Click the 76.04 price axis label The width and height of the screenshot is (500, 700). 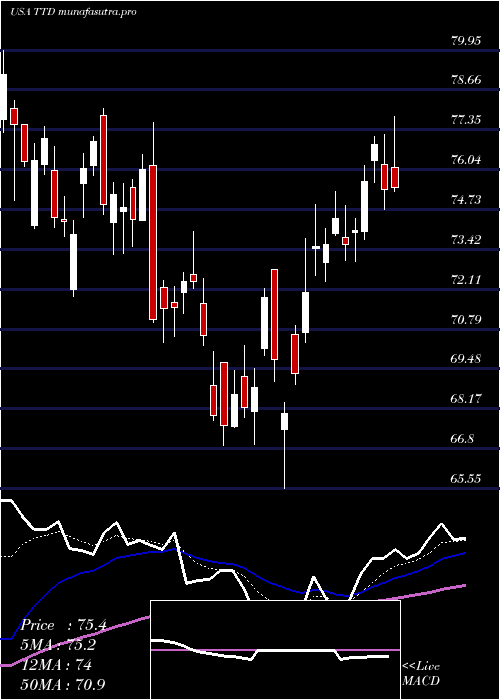point(466,160)
